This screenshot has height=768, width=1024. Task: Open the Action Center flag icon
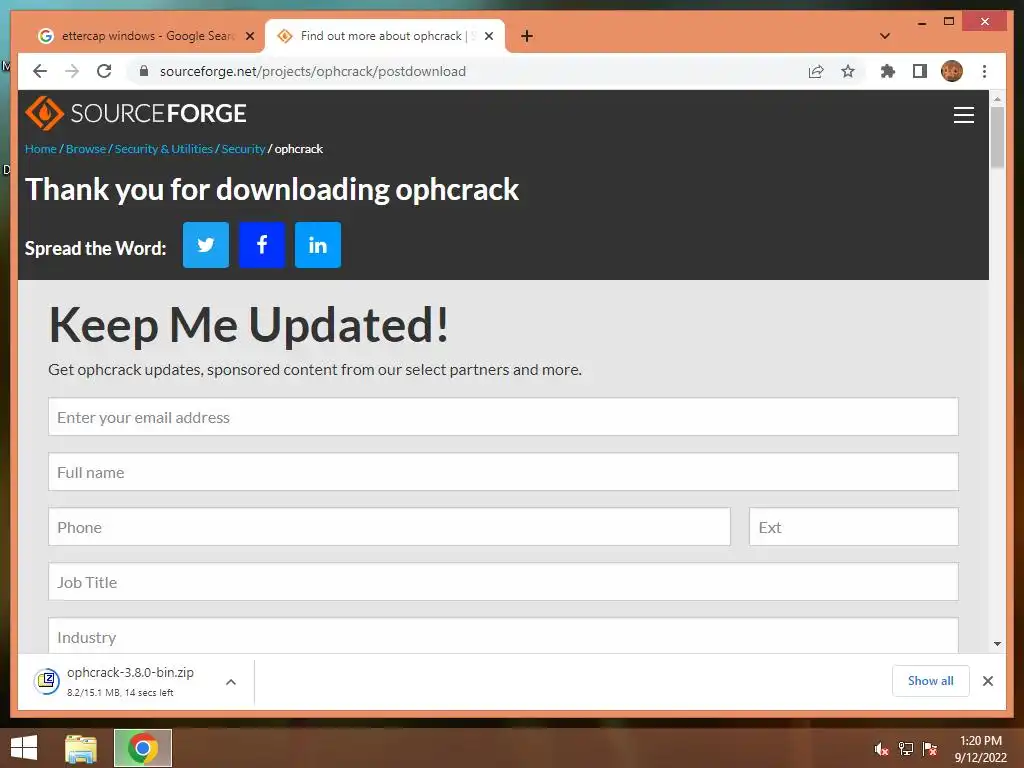click(930, 750)
